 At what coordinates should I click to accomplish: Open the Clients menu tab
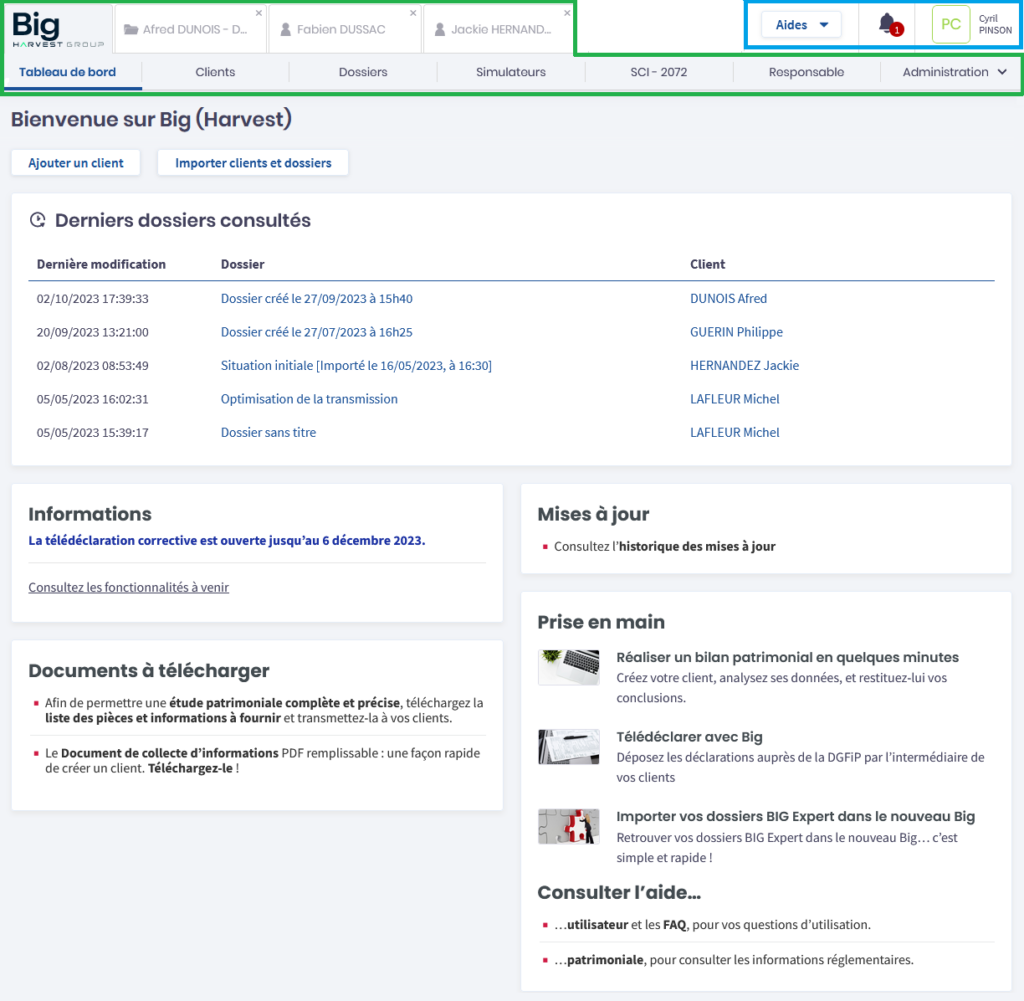215,72
